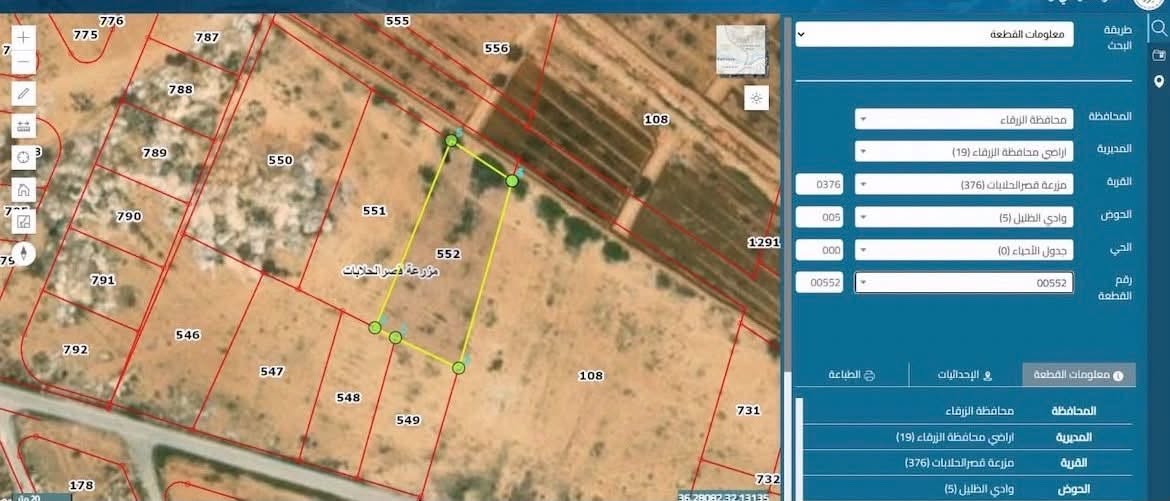Click the village code field 0376
The image size is (1170, 501).
point(819,184)
